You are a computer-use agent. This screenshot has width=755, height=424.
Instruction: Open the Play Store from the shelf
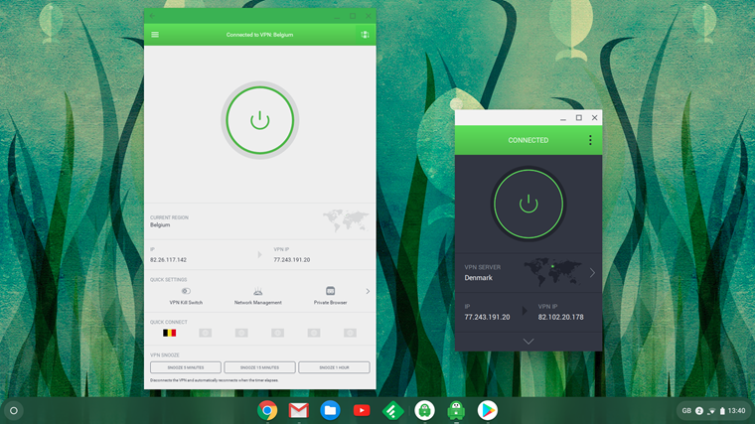coord(487,410)
